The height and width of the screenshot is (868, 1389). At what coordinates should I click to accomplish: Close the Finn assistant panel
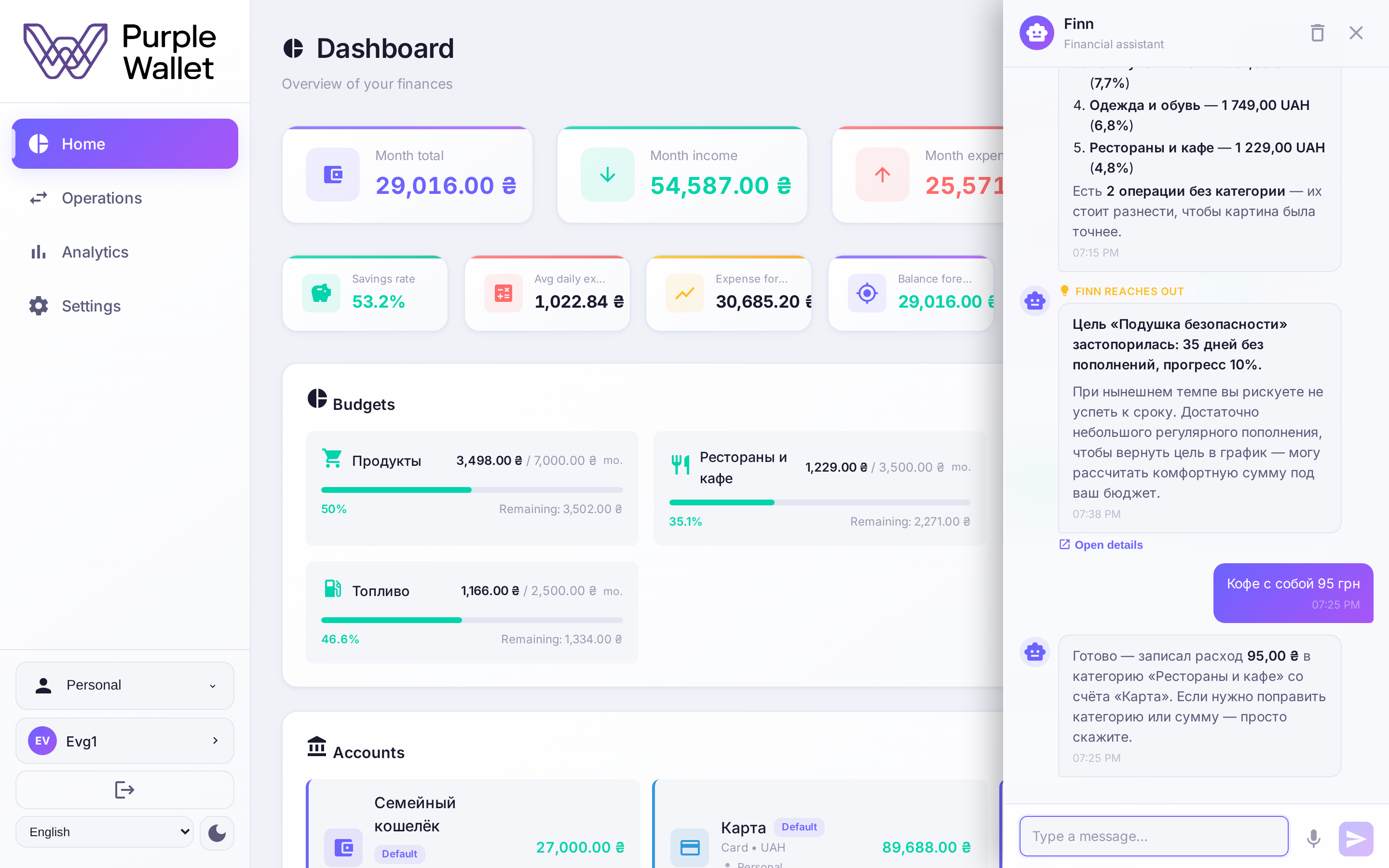point(1356,33)
